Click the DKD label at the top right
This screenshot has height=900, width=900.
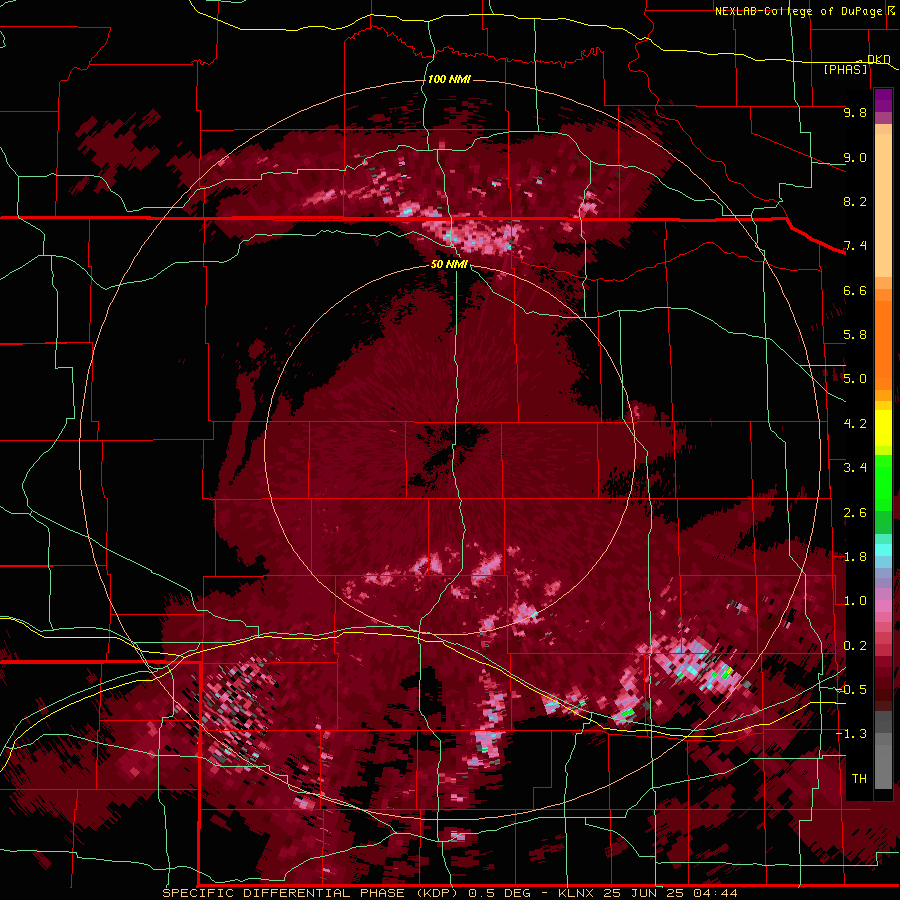[879, 59]
